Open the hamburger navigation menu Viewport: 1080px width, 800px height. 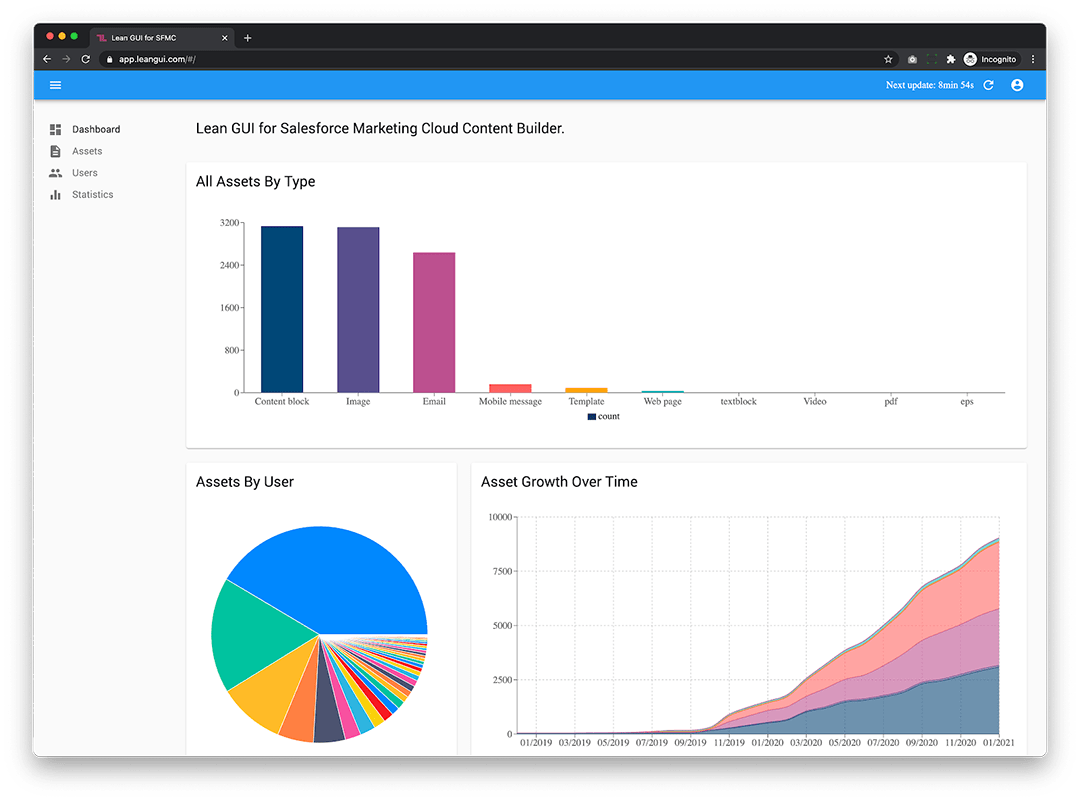pos(55,85)
